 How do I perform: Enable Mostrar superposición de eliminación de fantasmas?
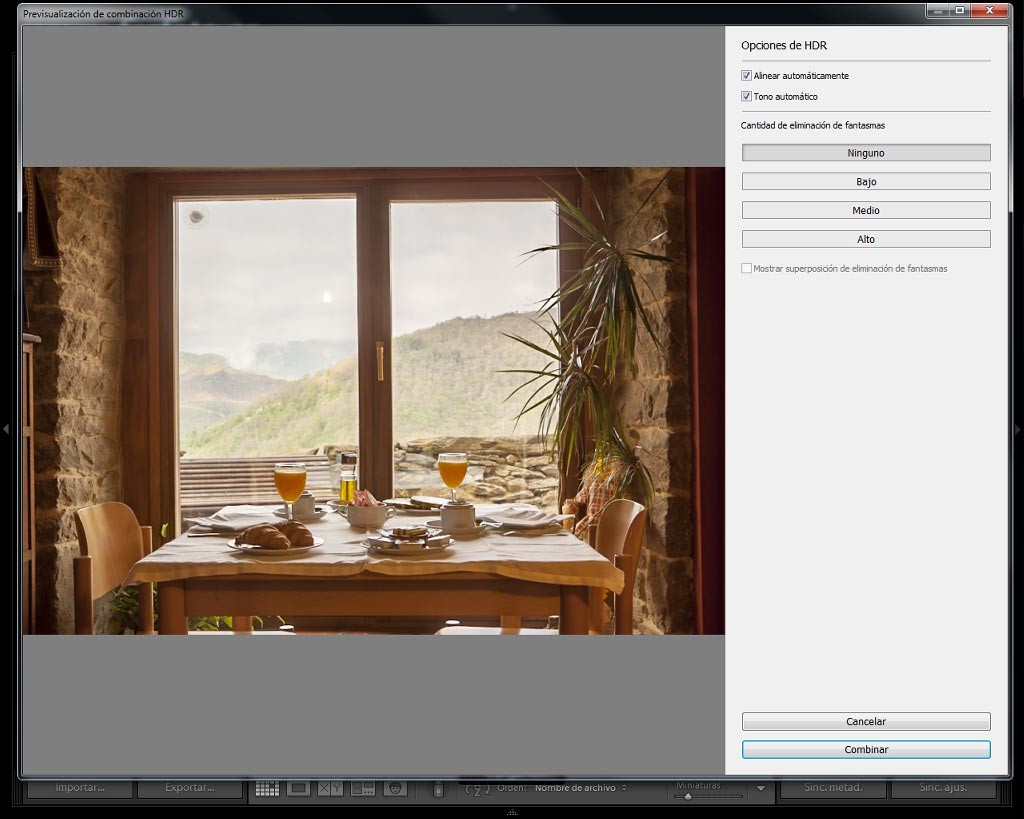point(746,268)
